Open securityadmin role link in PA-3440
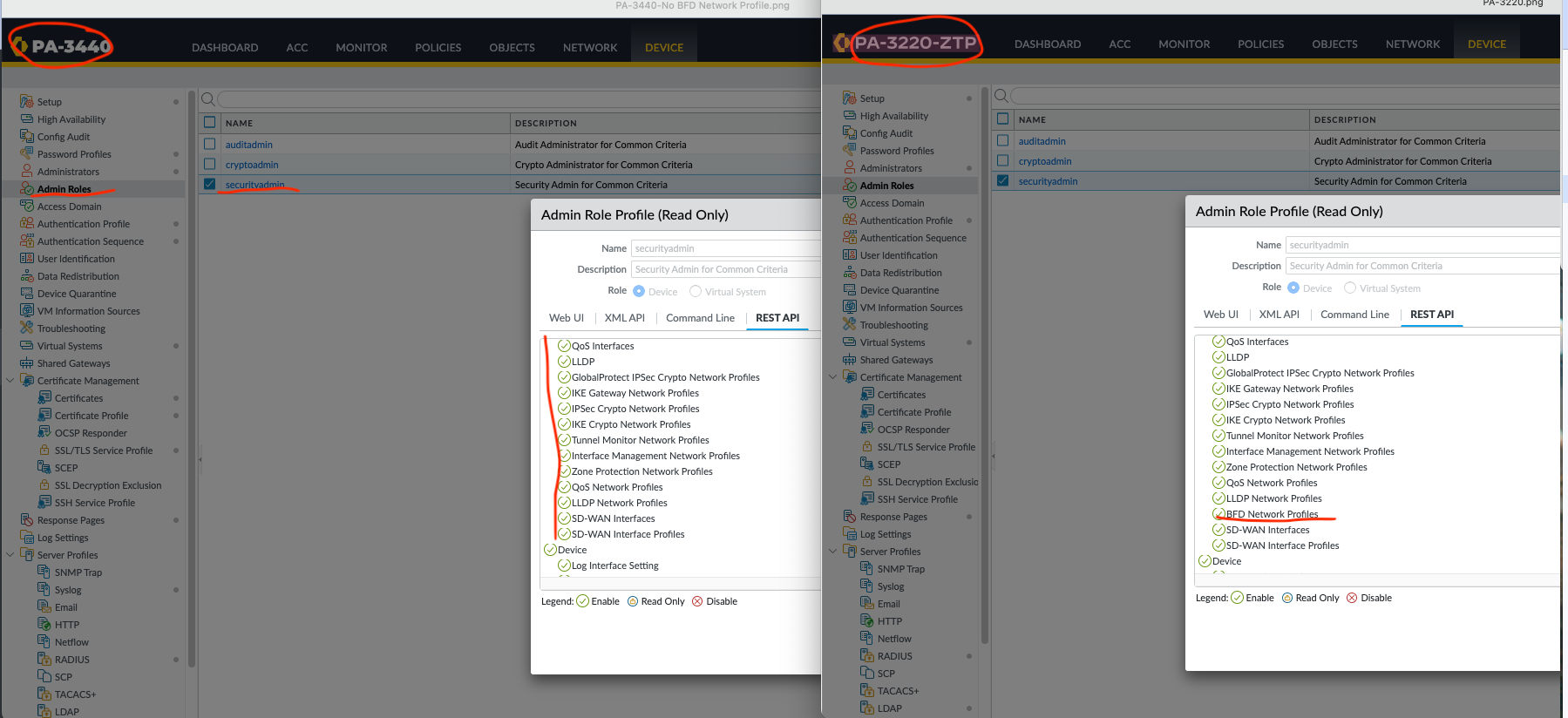The image size is (1568, 718). coord(255,185)
